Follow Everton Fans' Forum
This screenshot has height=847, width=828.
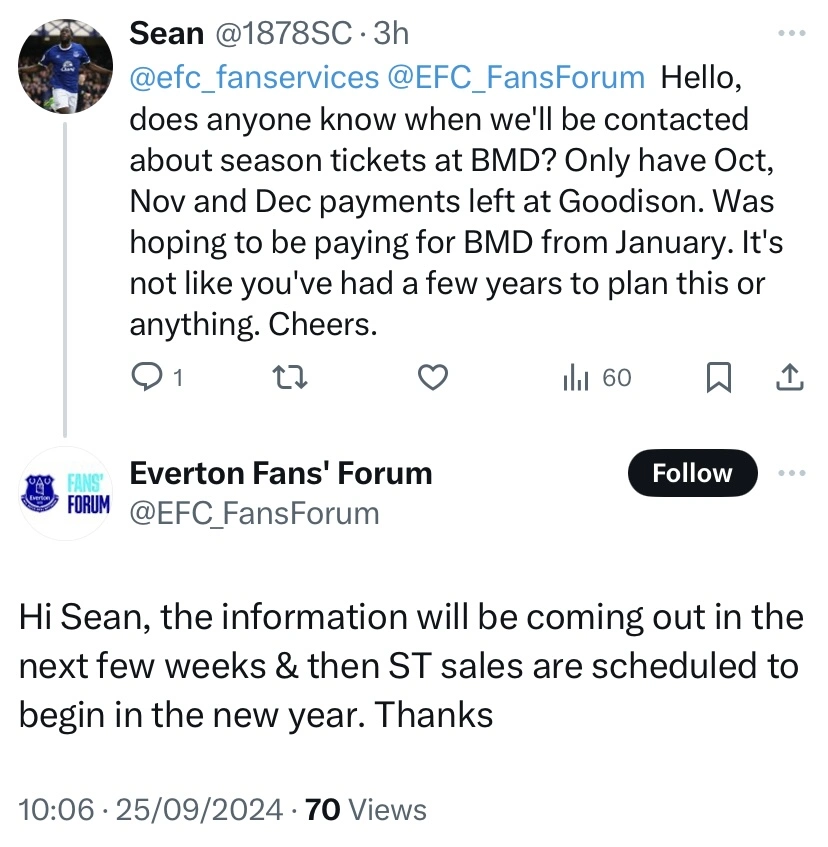pyautogui.click(x=692, y=473)
